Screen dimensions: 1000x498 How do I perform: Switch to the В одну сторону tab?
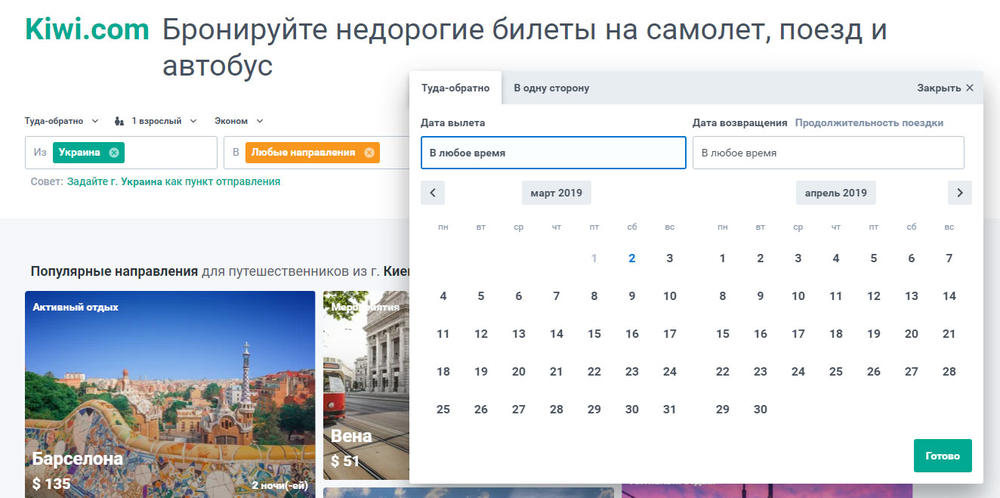point(552,88)
